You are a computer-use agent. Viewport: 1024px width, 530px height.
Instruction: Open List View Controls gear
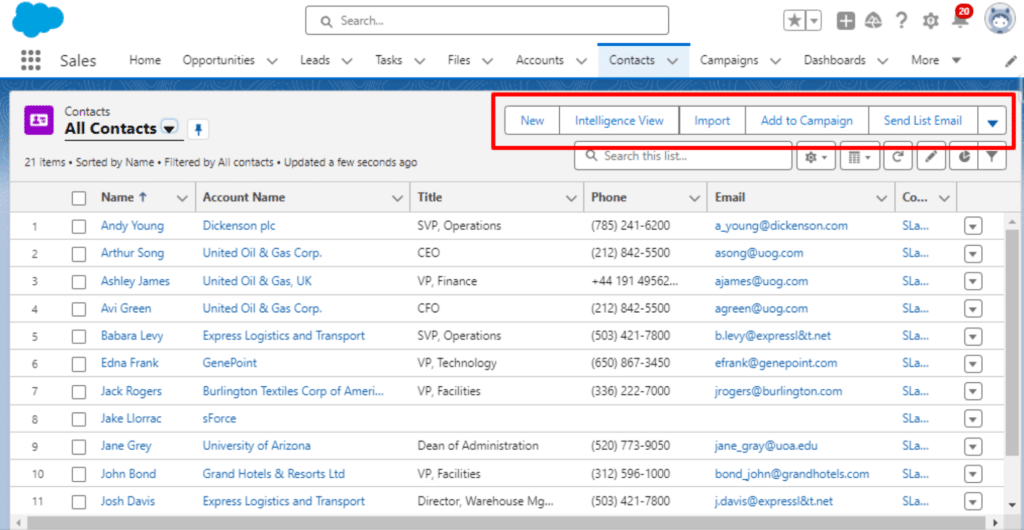click(816, 157)
